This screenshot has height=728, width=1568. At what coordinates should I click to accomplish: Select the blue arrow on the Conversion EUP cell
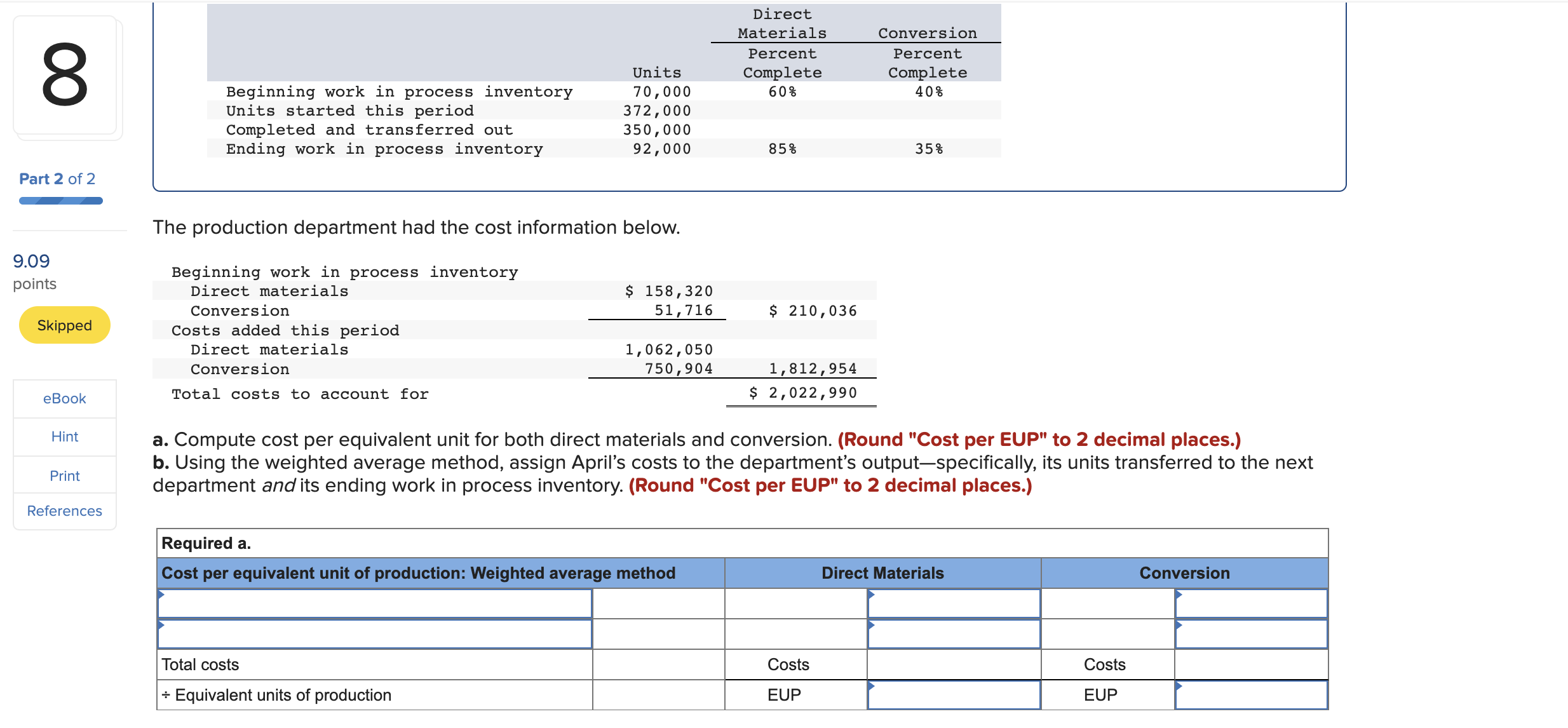1180,686
